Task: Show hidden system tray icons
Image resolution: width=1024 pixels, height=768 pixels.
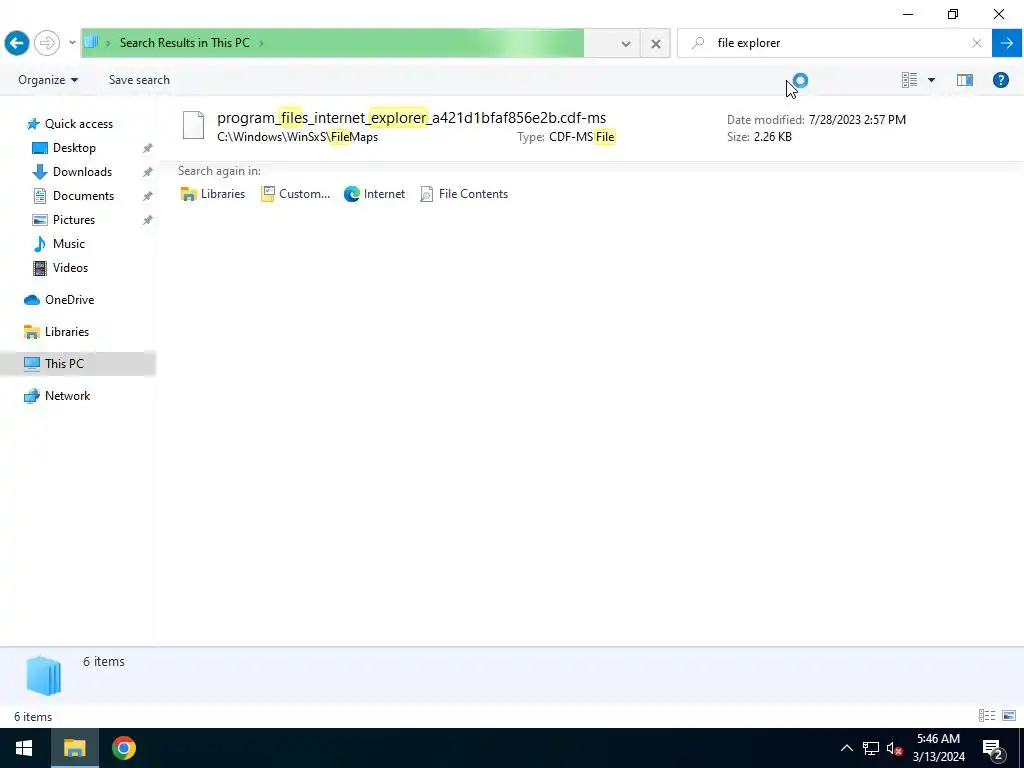Action: (846, 748)
